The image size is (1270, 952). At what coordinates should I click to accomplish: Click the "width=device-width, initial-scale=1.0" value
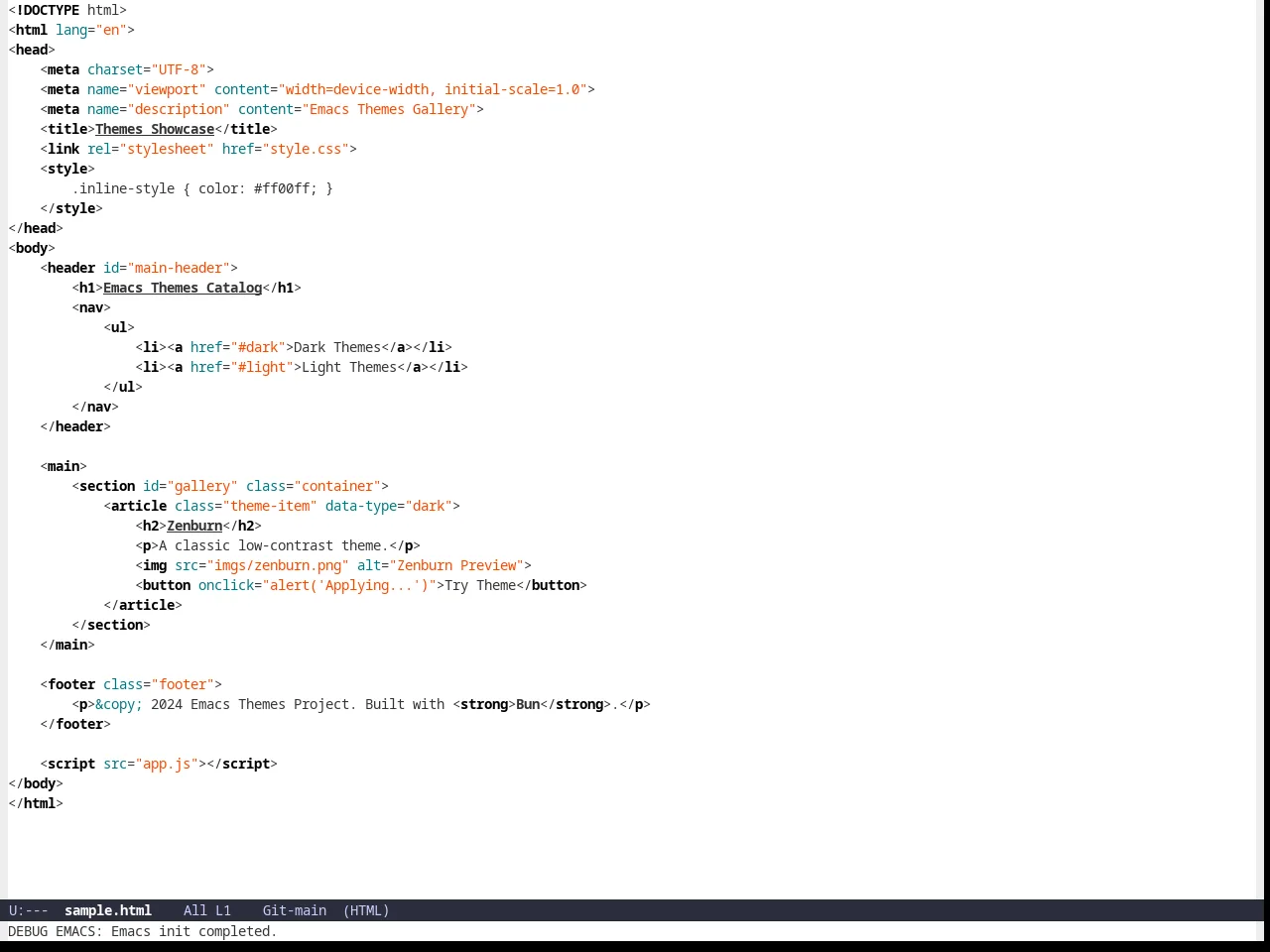coord(433,89)
